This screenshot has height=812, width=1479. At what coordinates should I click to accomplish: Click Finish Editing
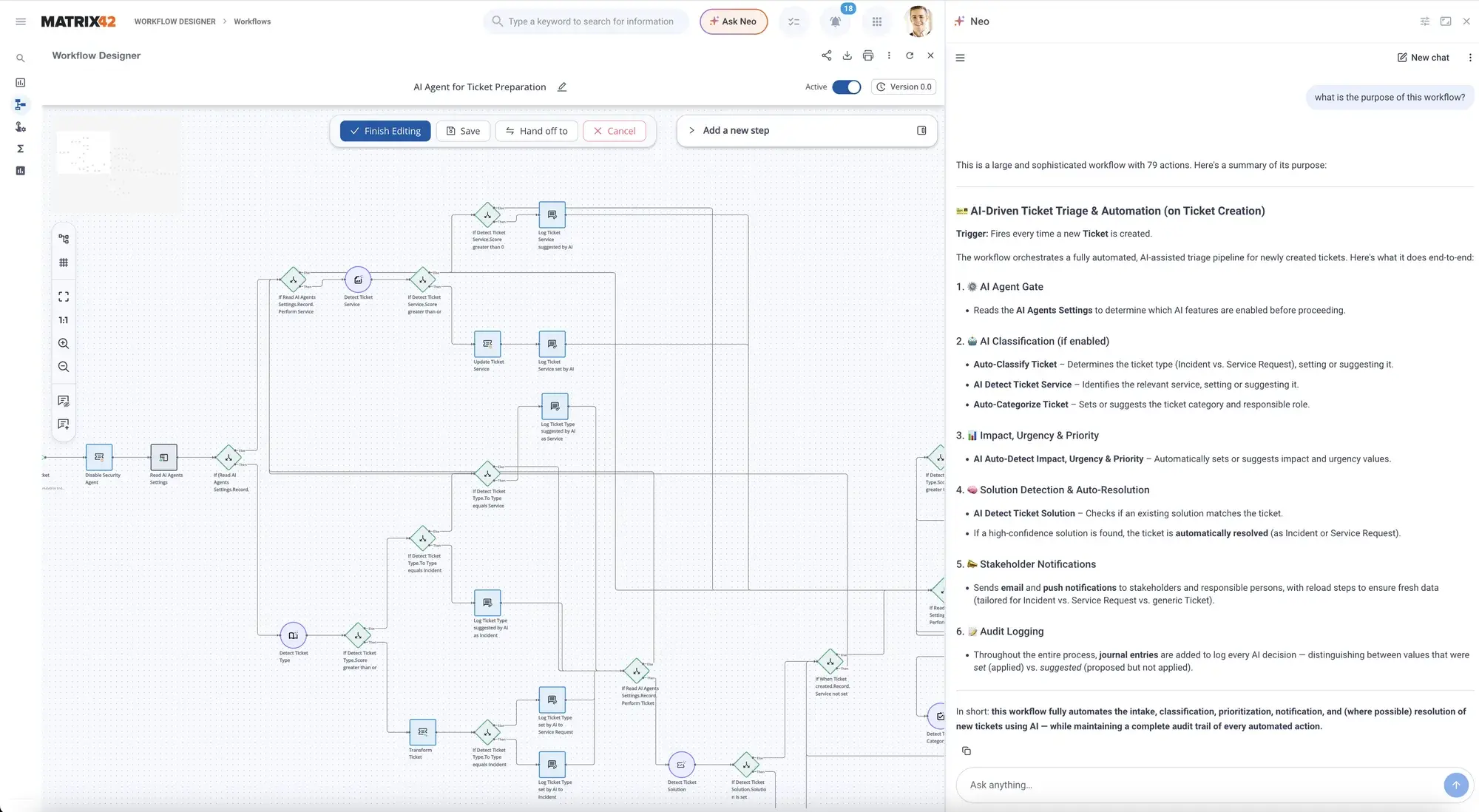385,131
